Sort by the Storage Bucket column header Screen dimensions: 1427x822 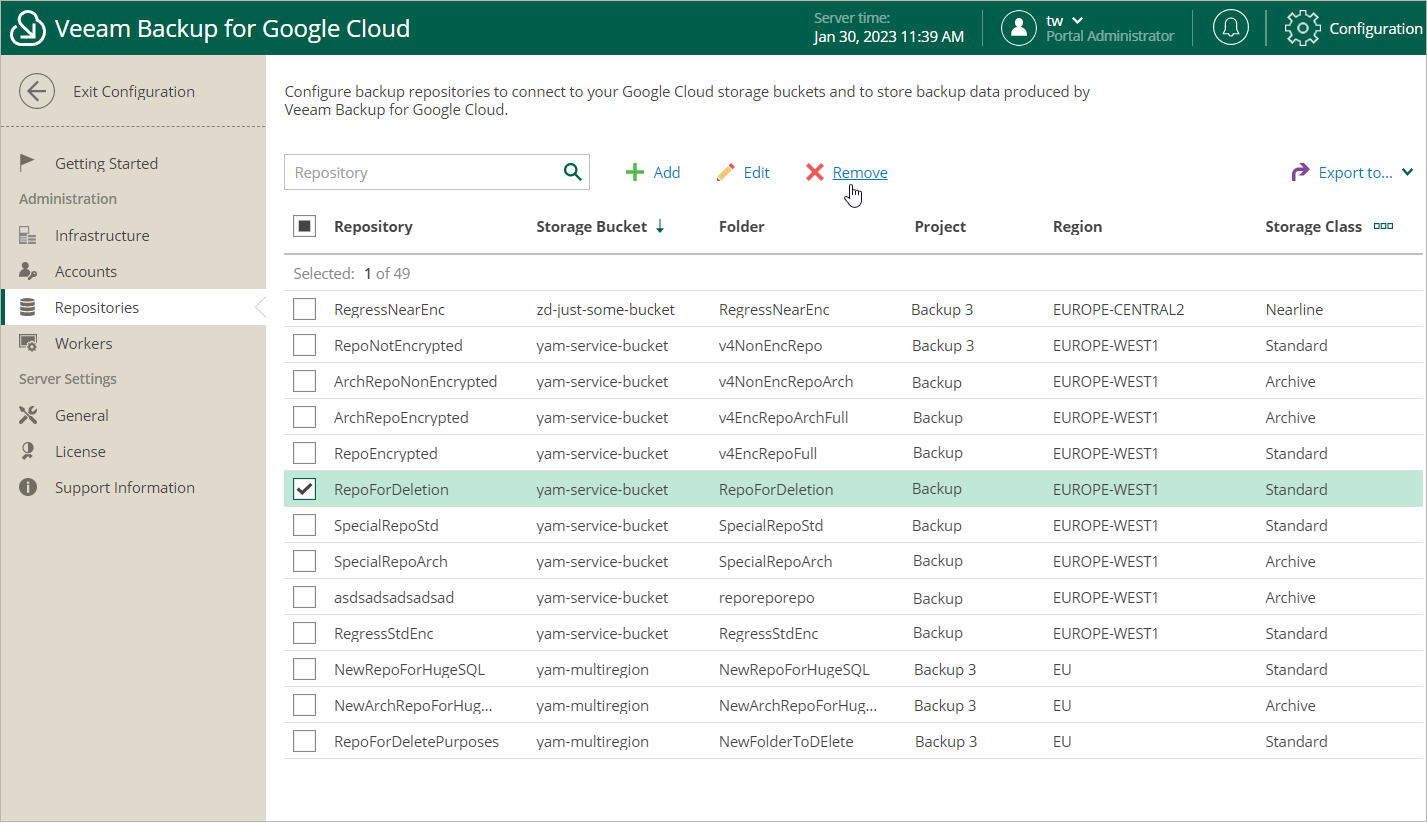coord(592,227)
